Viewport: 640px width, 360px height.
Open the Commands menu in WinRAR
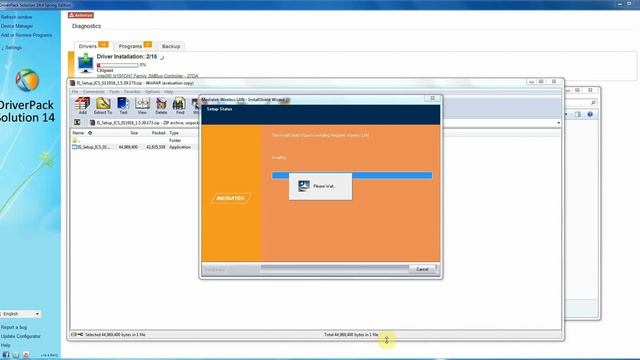click(93, 92)
